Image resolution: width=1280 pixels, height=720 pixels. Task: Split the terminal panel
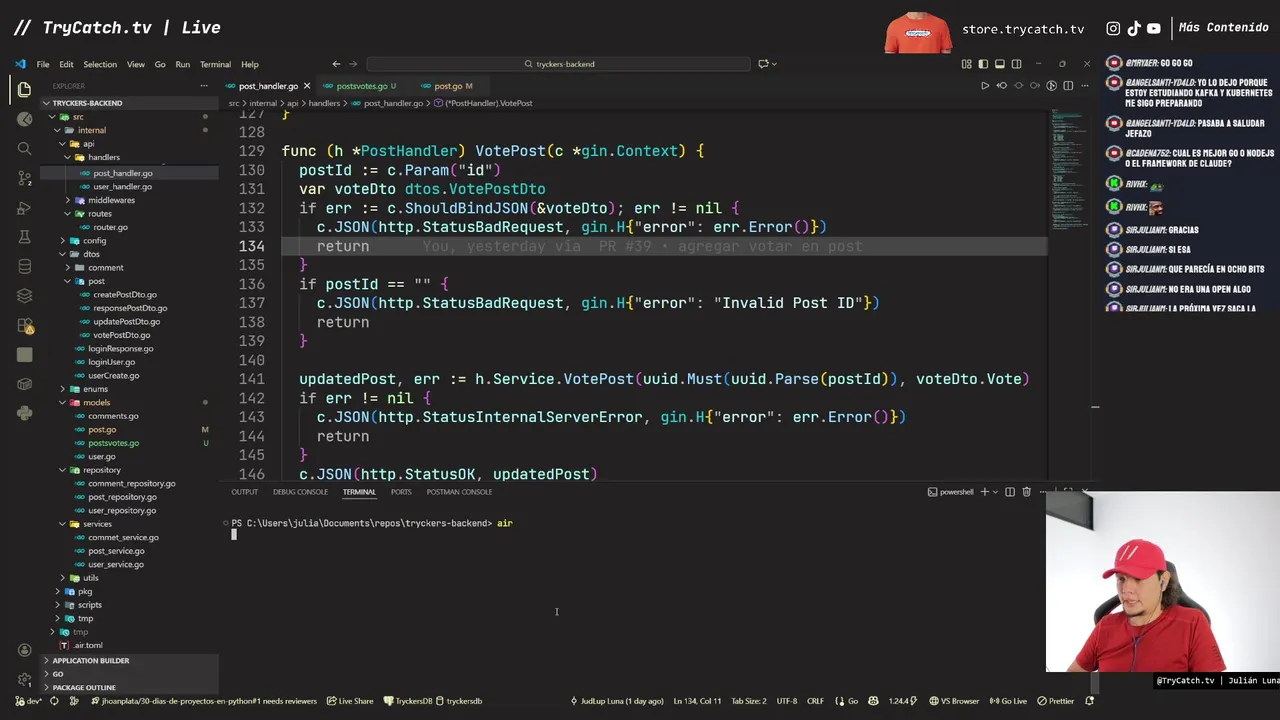pos(1010,492)
